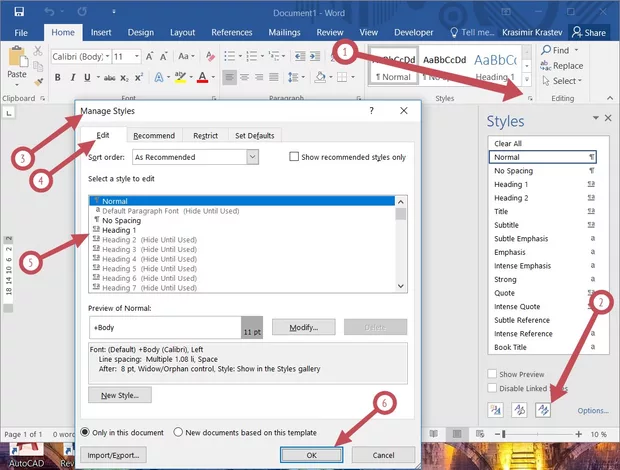Check the Show Preview option
Screen dimensions: 620x470
point(492,372)
